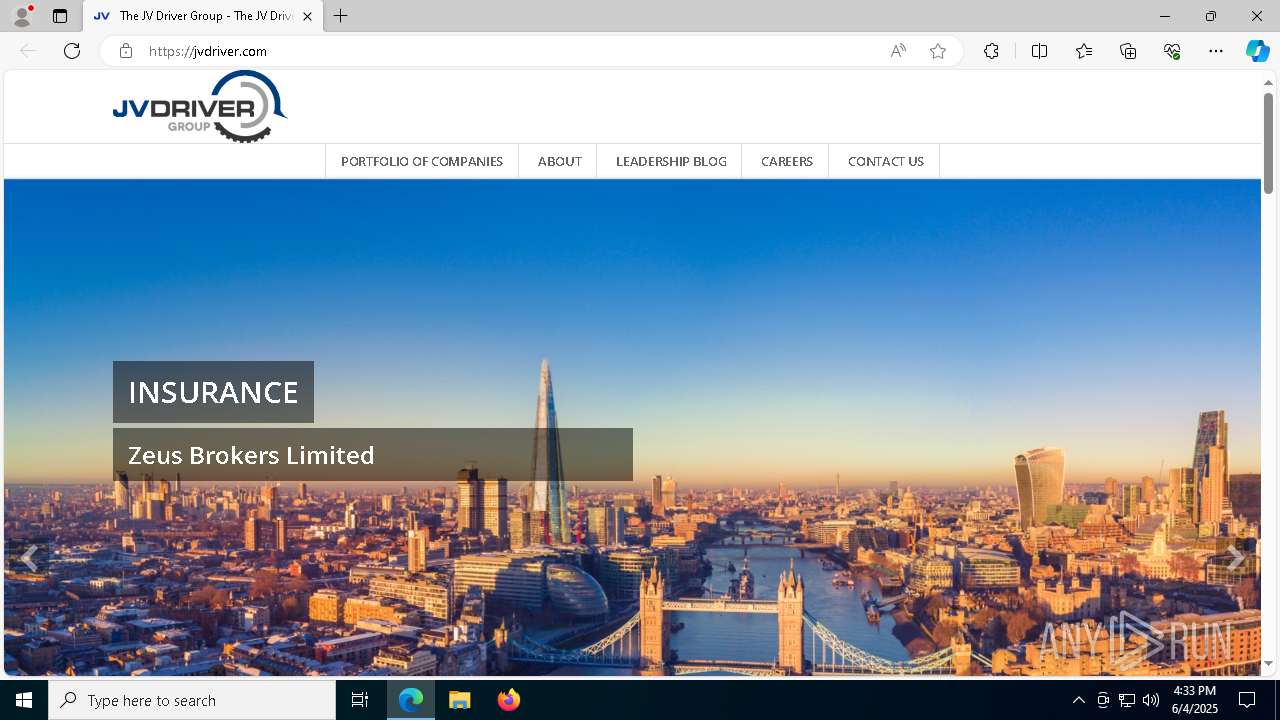Screen dimensions: 1280x720
Task: Toggle Split screen view
Action: (1039, 51)
